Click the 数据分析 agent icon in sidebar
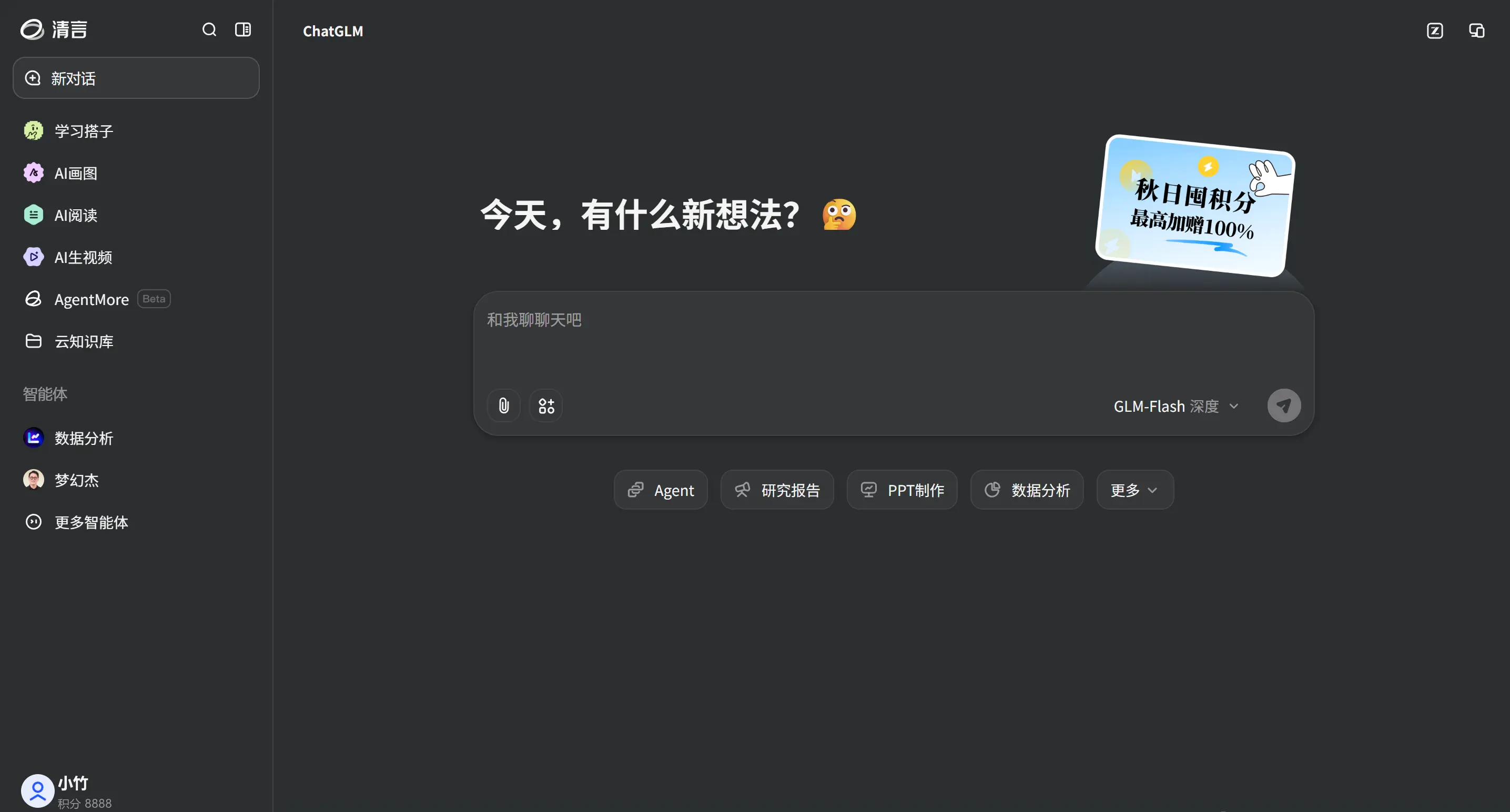 pos(34,438)
